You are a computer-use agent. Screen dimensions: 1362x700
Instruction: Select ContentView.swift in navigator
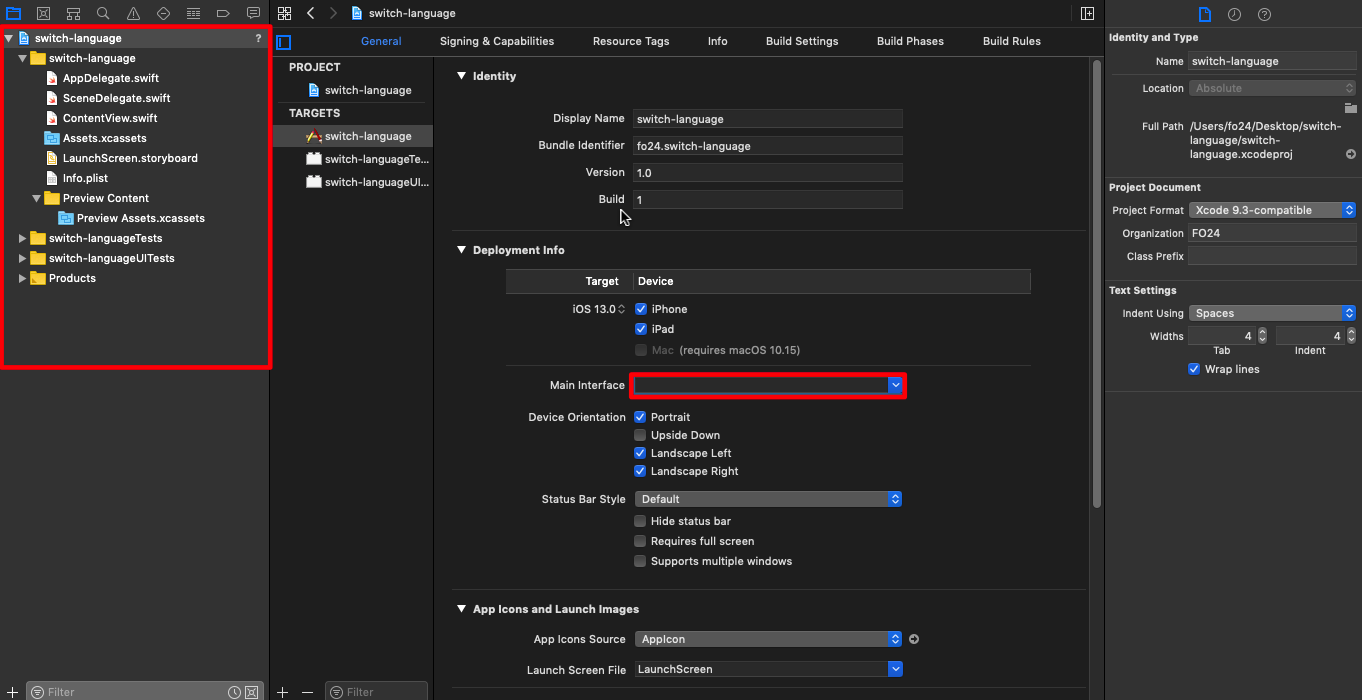coord(110,118)
